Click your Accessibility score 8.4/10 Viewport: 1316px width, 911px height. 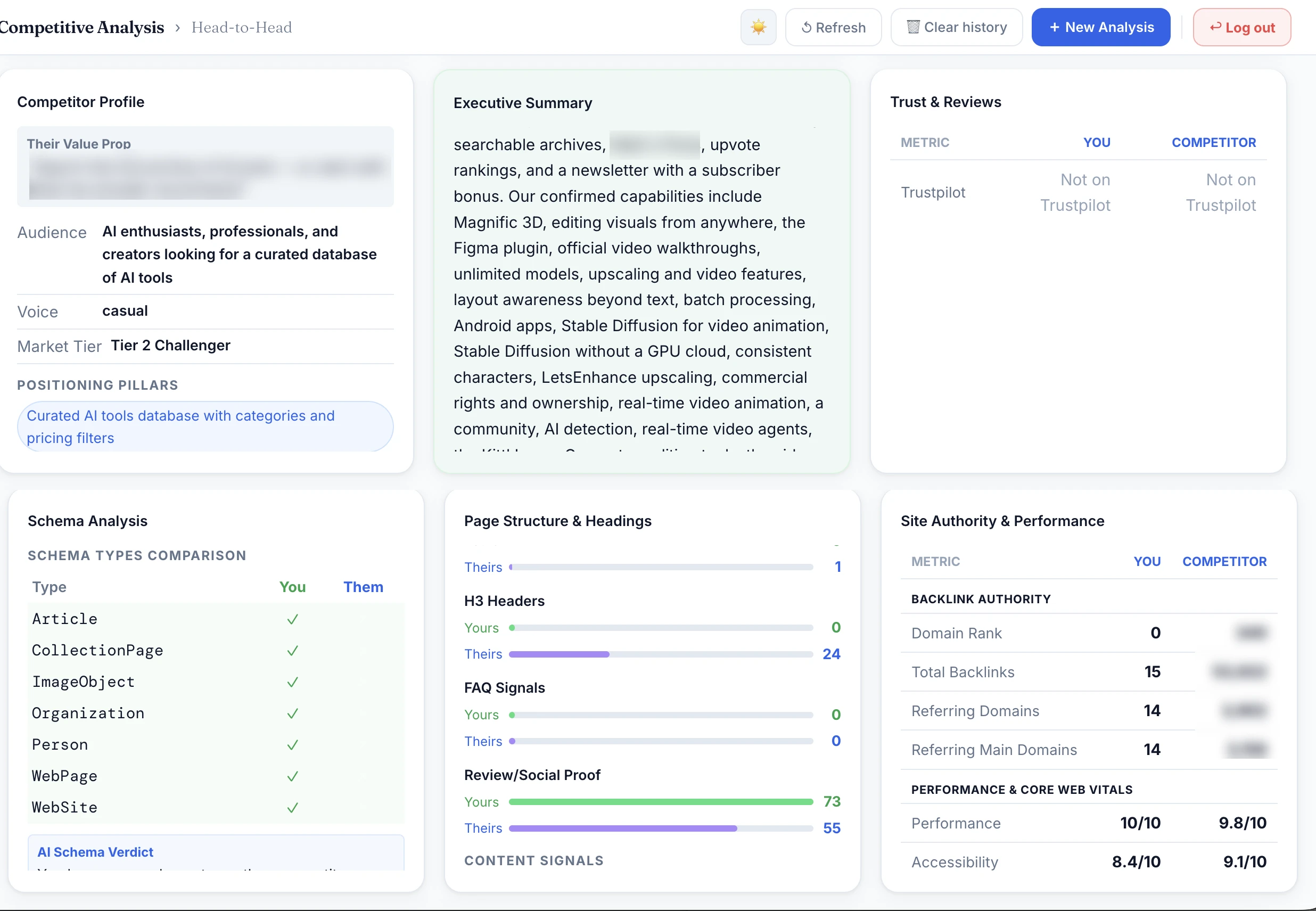(x=1136, y=862)
